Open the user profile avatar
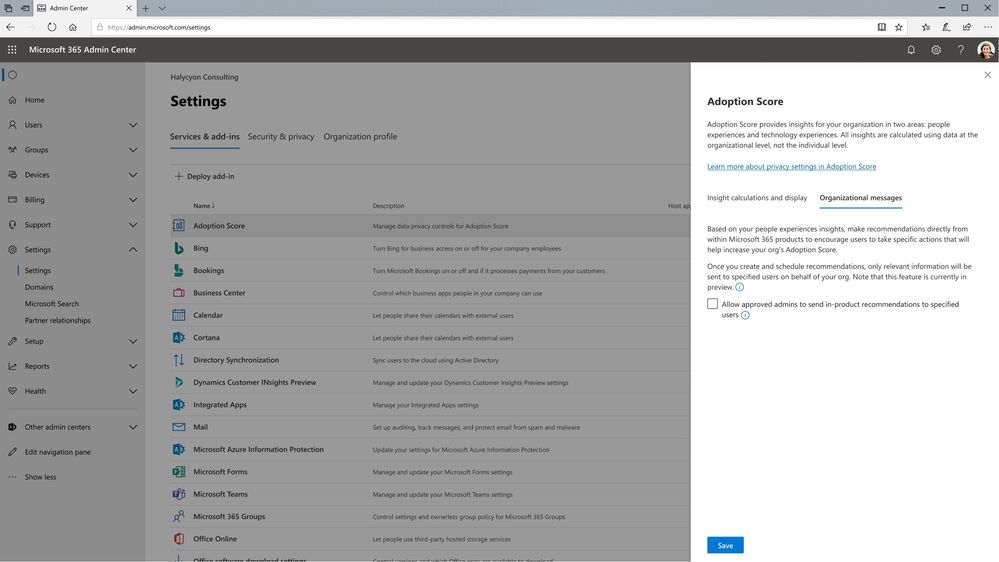This screenshot has width=999, height=562. point(986,50)
